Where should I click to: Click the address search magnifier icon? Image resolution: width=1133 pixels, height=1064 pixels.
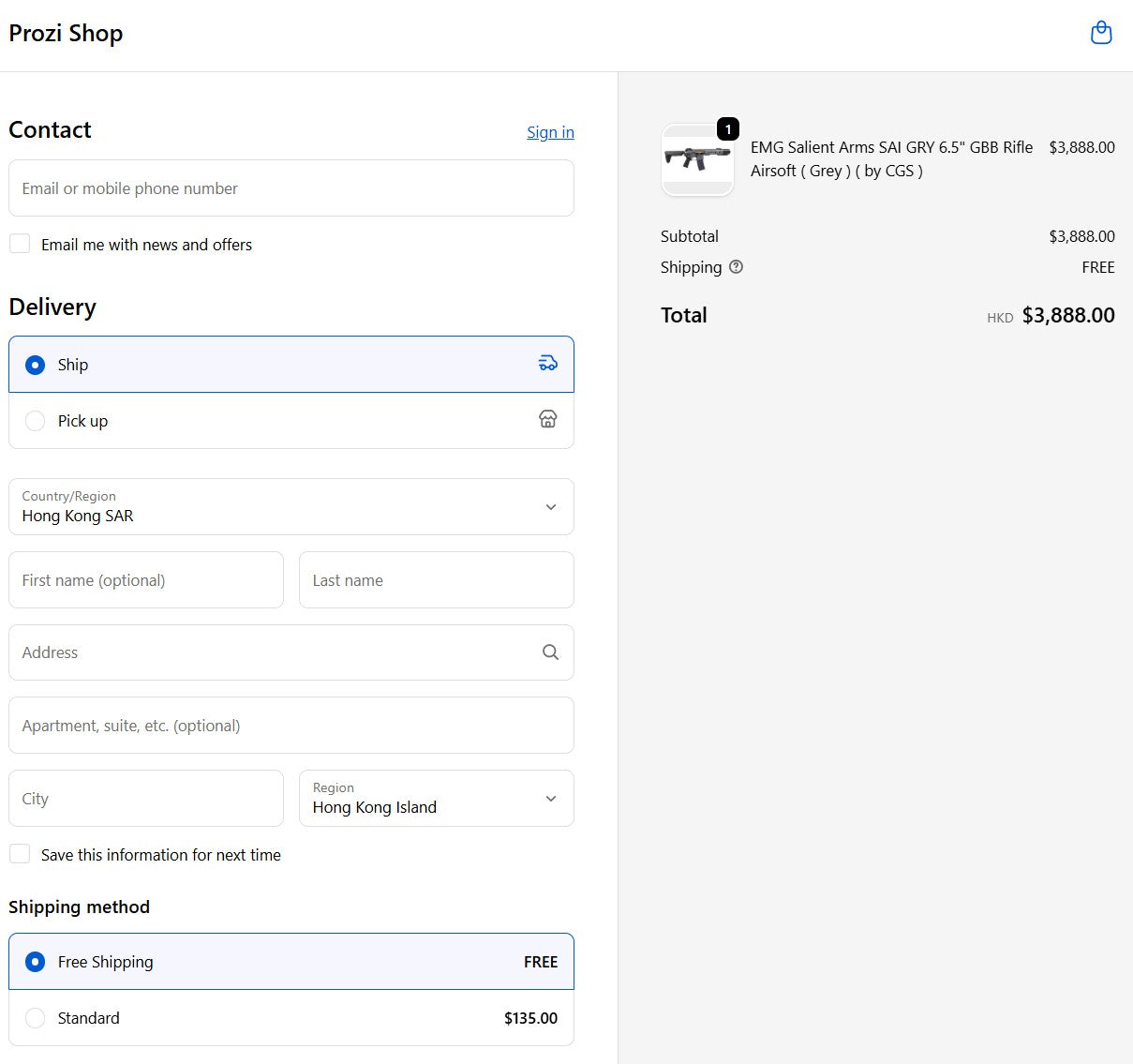[x=550, y=652]
